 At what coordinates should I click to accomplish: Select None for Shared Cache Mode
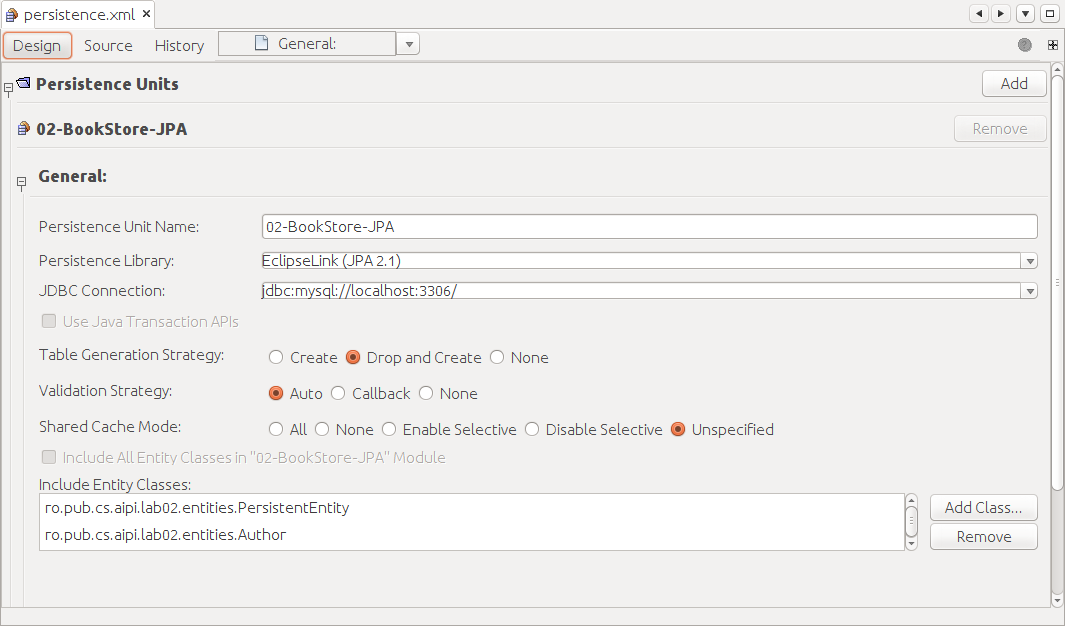pos(322,429)
